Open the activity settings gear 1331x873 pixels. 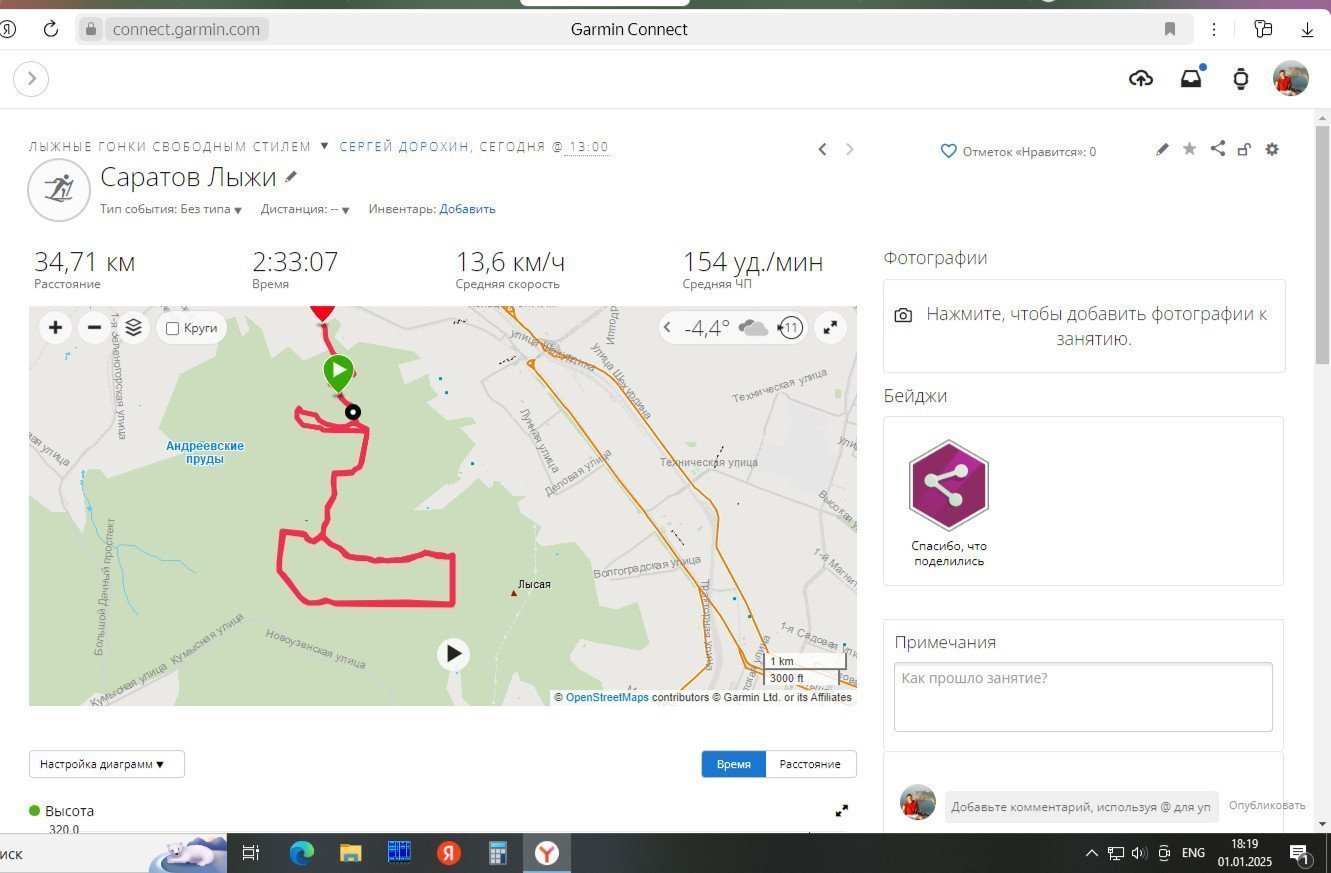tap(1272, 149)
